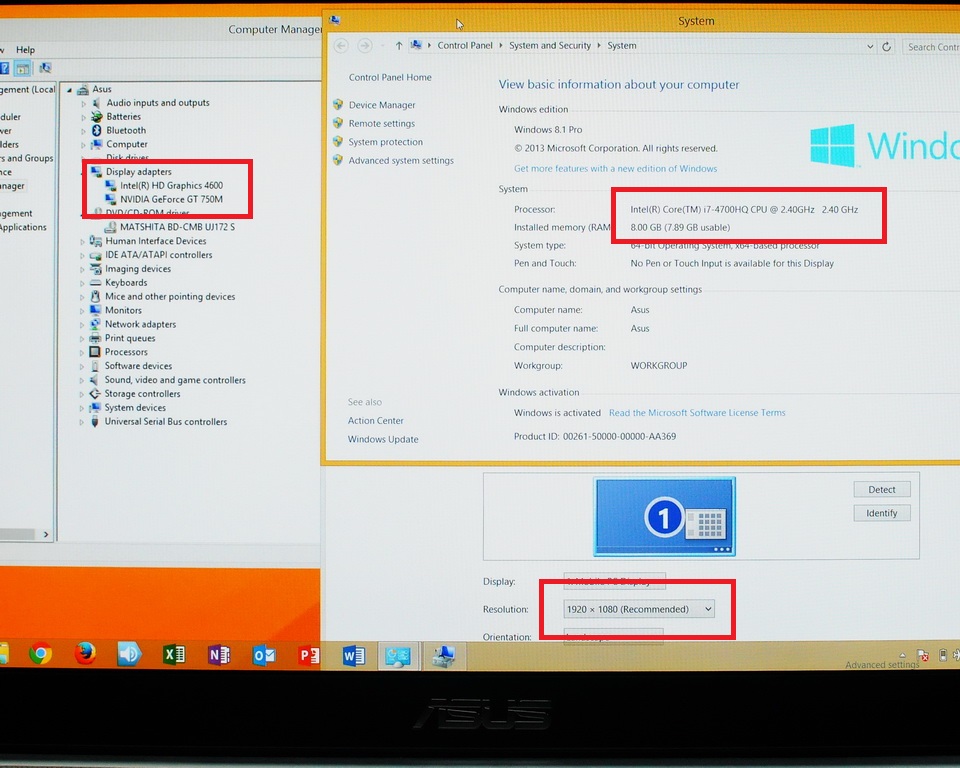Click the Forward arrow in System window
This screenshot has width=960, height=768.
point(365,45)
